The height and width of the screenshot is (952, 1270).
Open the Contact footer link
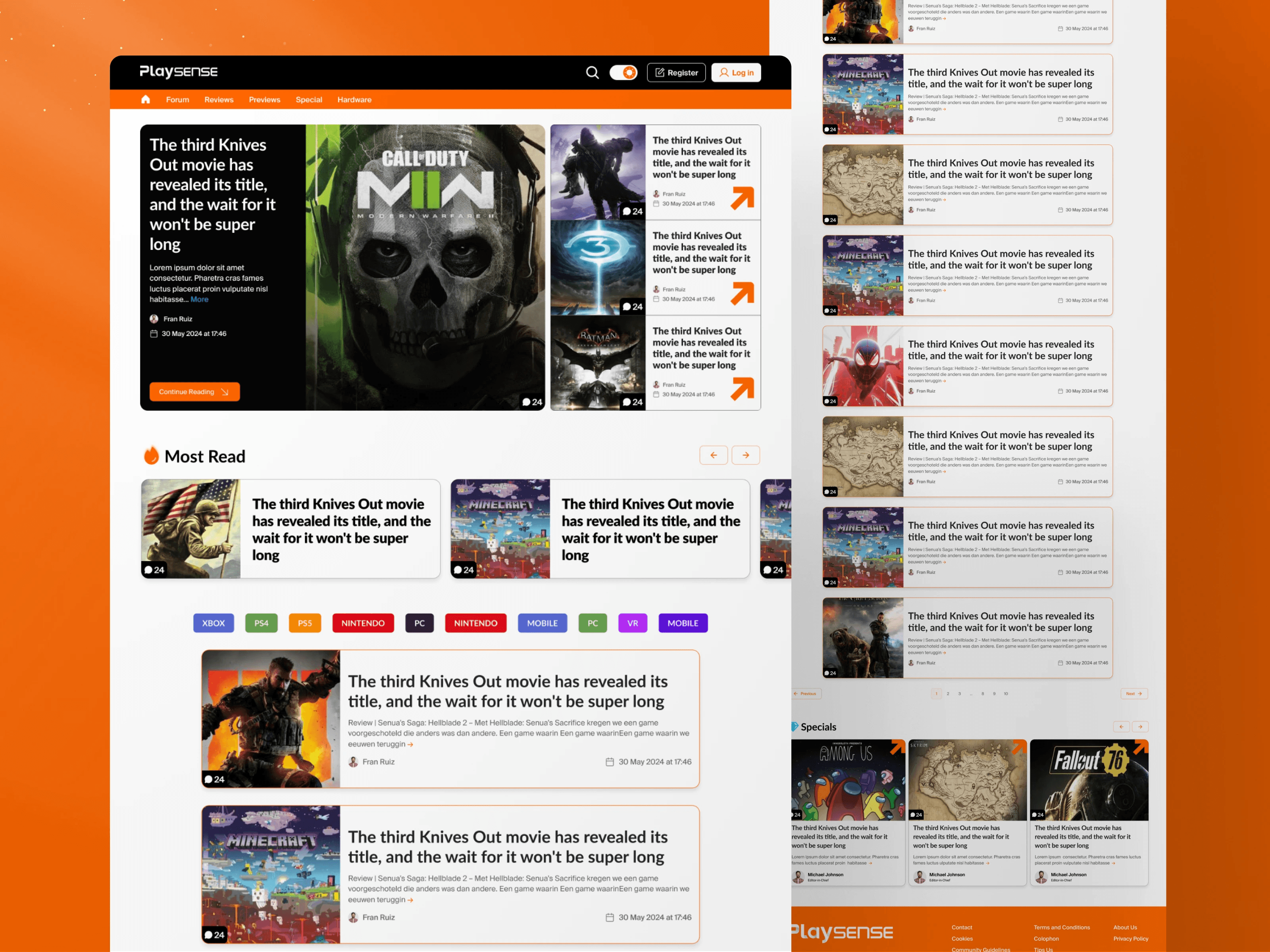(962, 928)
